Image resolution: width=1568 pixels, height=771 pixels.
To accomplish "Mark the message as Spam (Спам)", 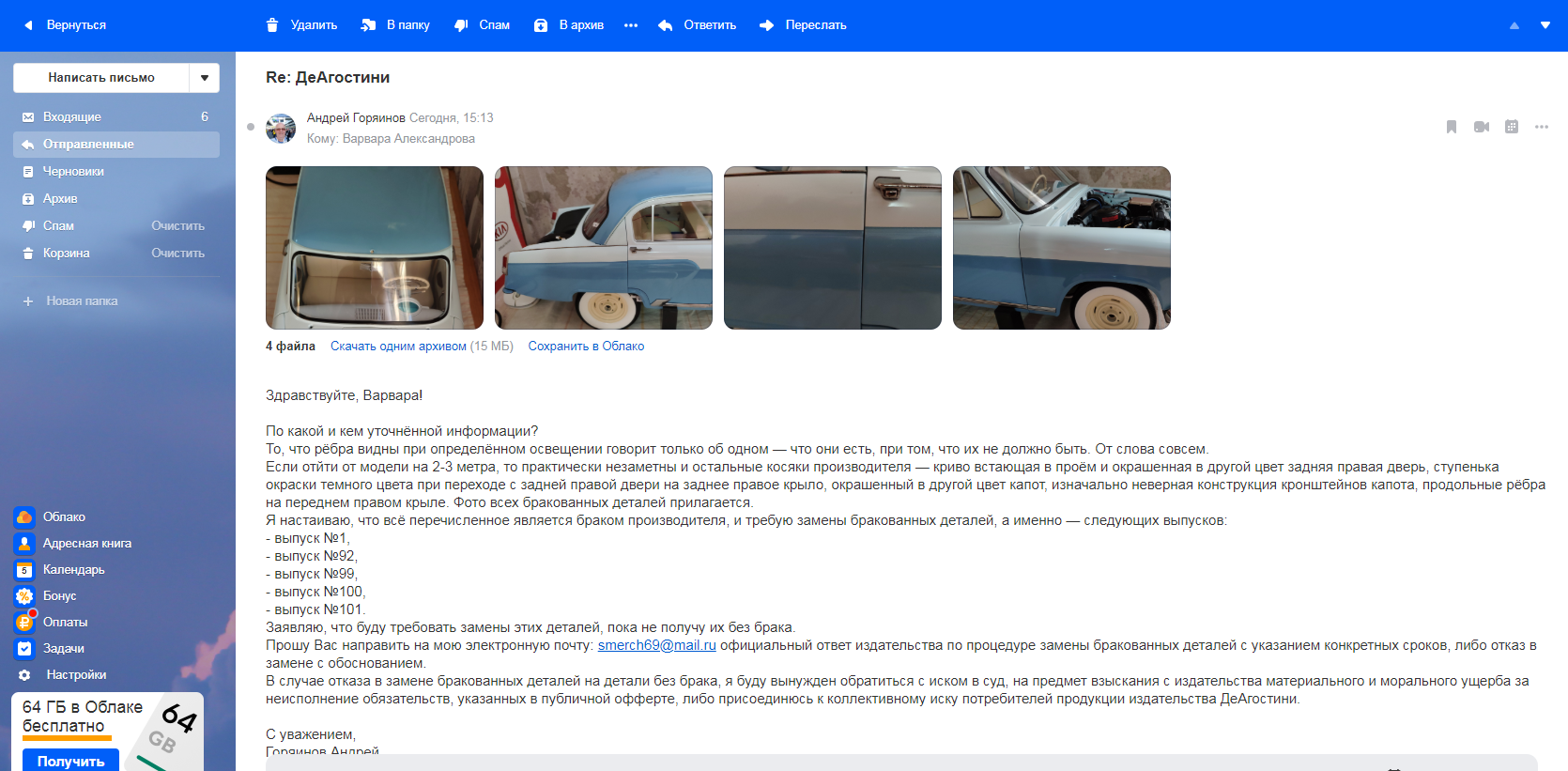I will tap(482, 25).
